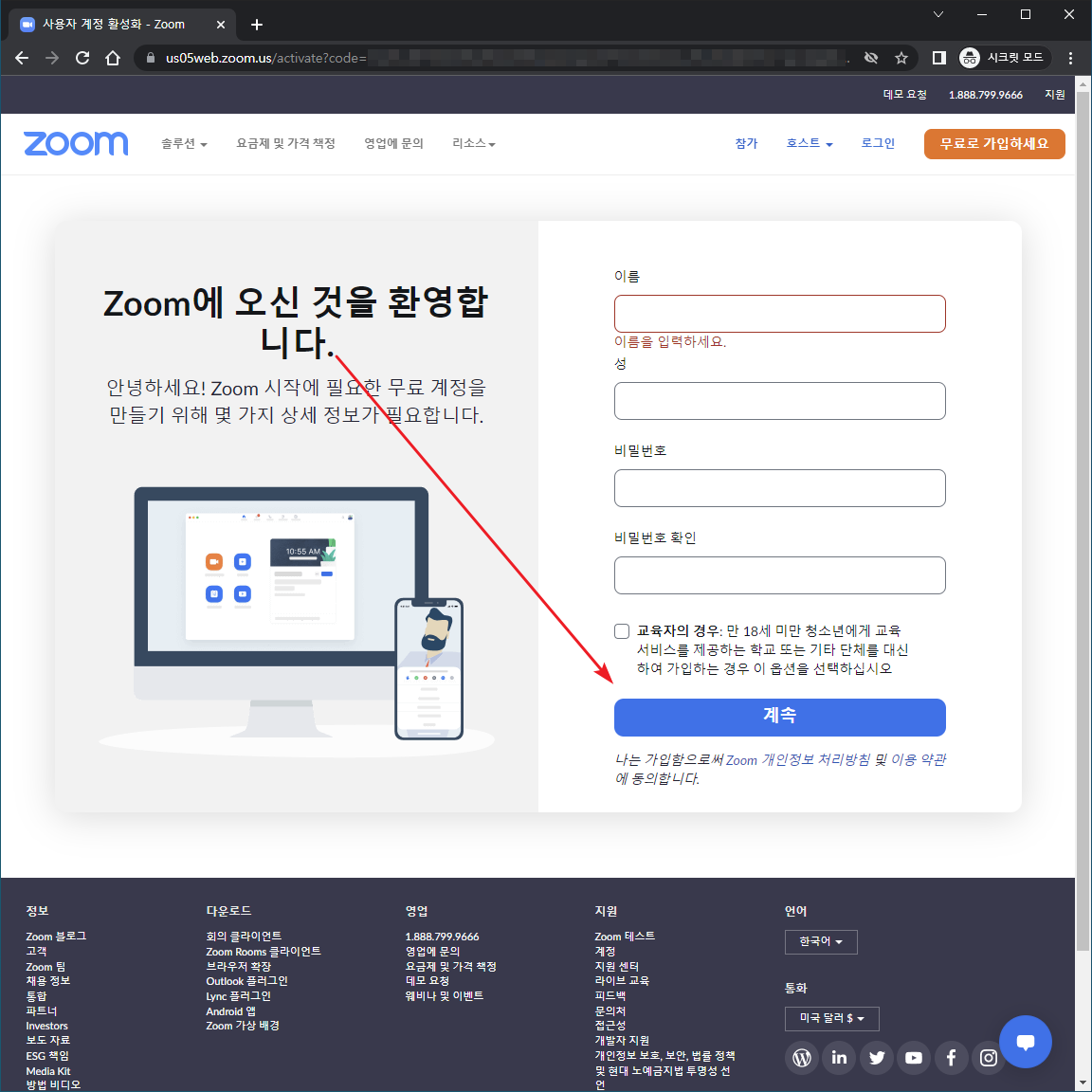Open the tab search chevron in title bar
Screen dimensions: 1092x1092
coord(938,14)
